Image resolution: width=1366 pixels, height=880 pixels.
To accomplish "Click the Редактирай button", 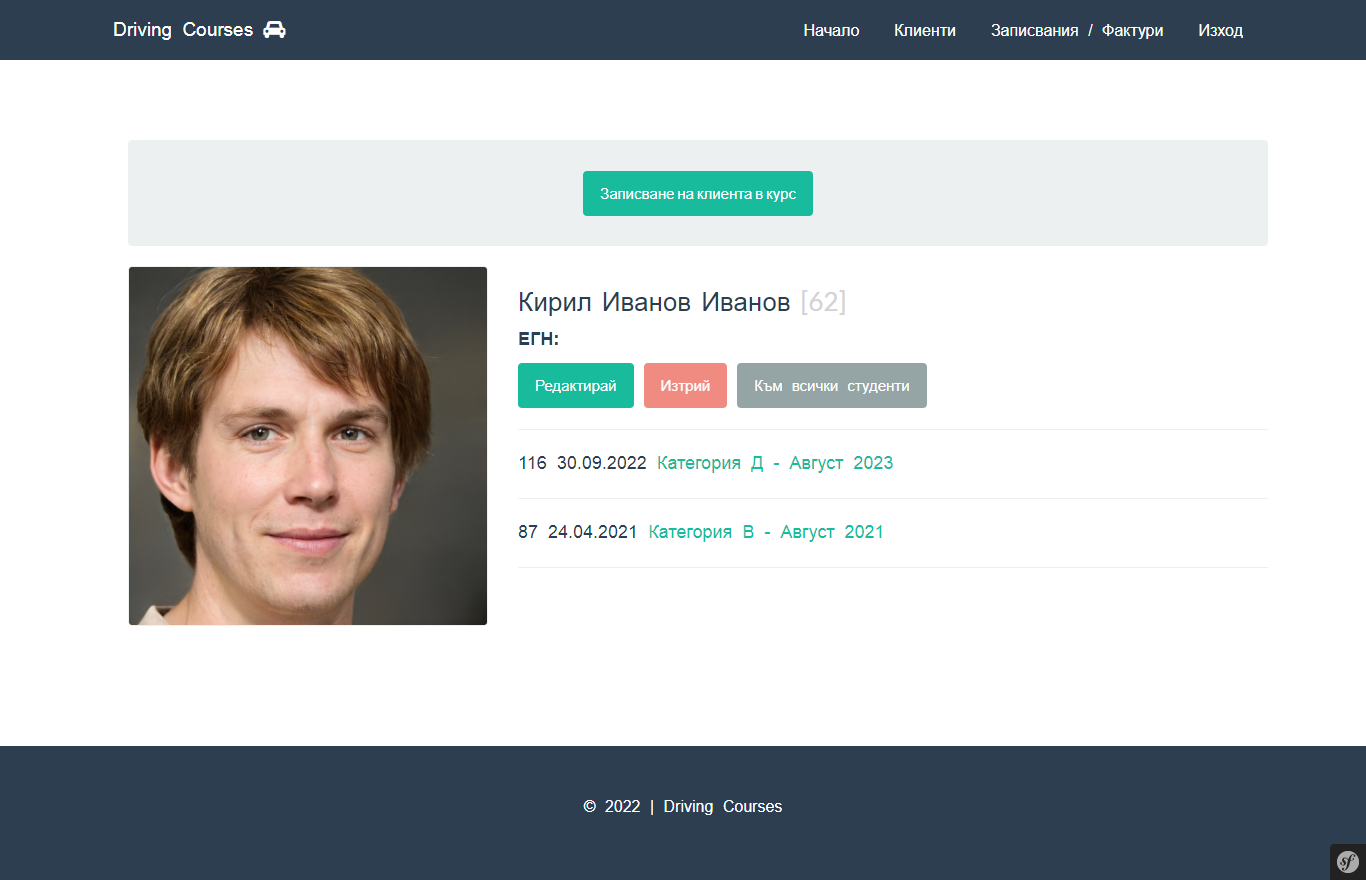I will (575, 385).
